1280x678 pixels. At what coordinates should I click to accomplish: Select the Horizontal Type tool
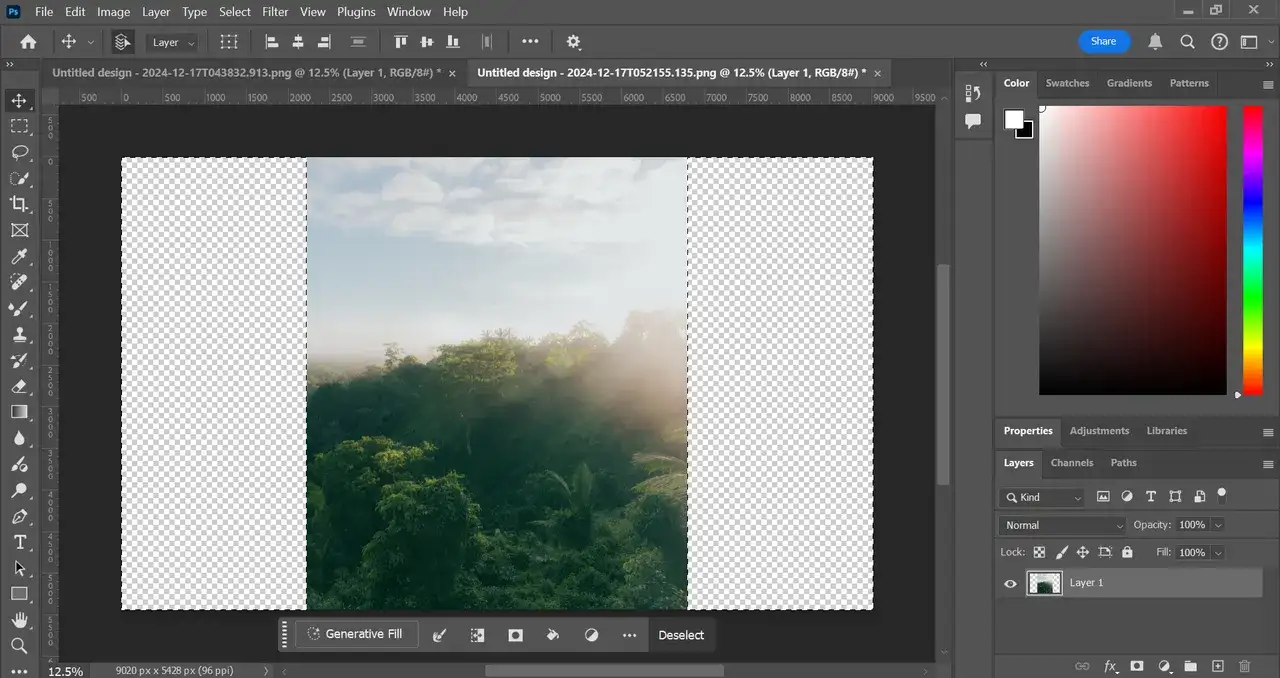click(19, 542)
